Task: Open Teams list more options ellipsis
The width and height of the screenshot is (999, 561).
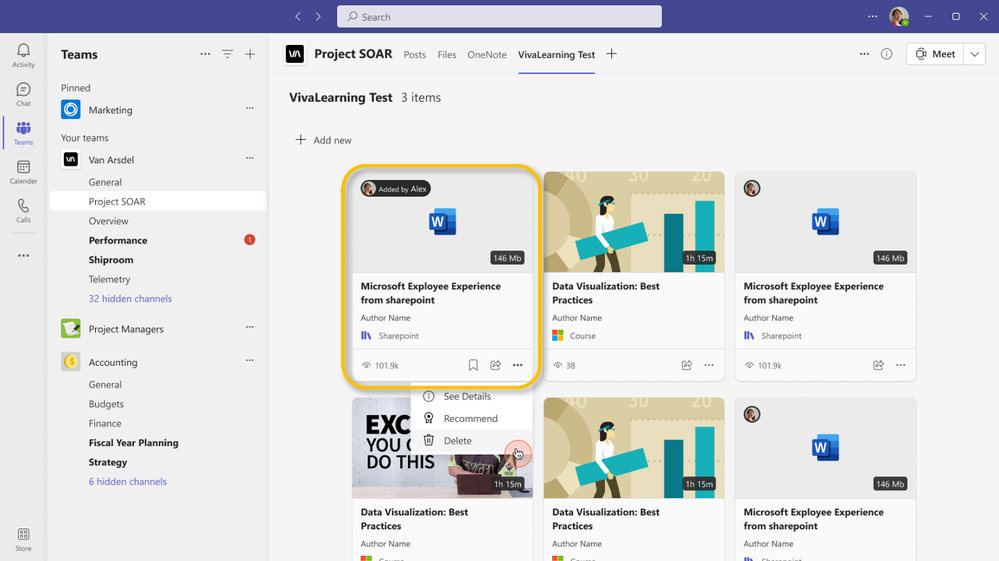Action: (x=205, y=54)
